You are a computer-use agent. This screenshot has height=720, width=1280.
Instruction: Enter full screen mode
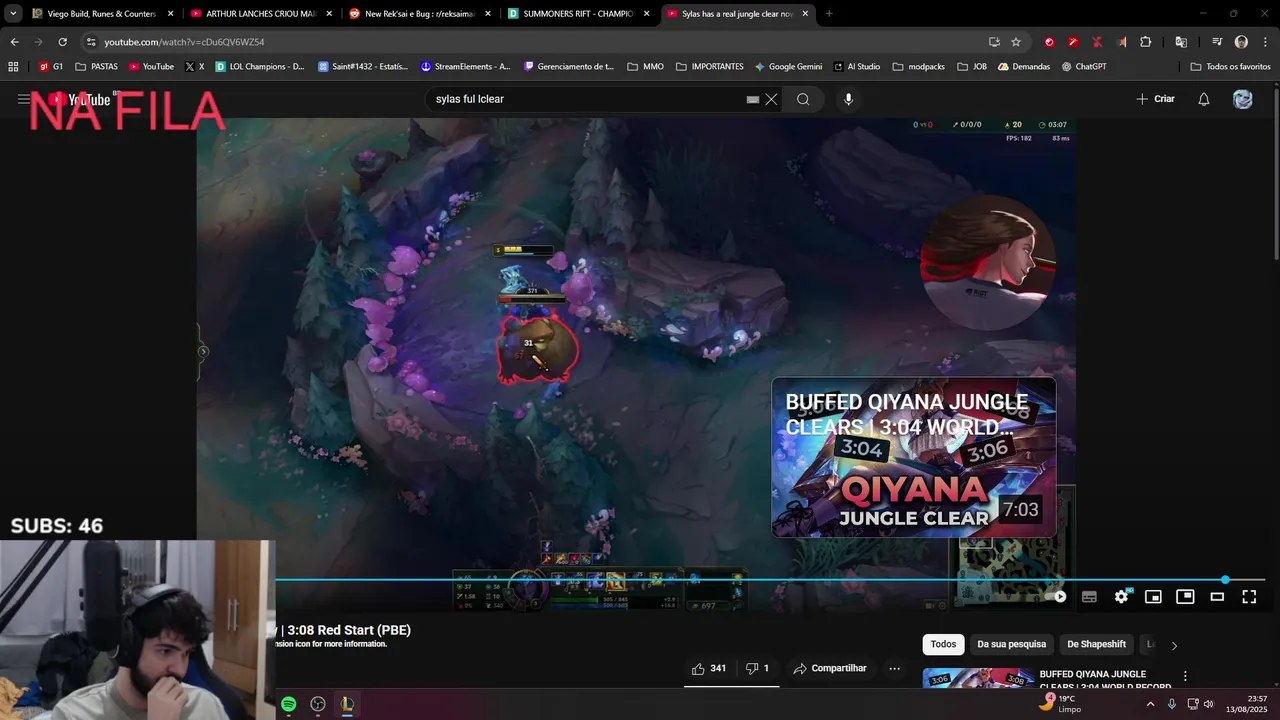pyautogui.click(x=1249, y=596)
